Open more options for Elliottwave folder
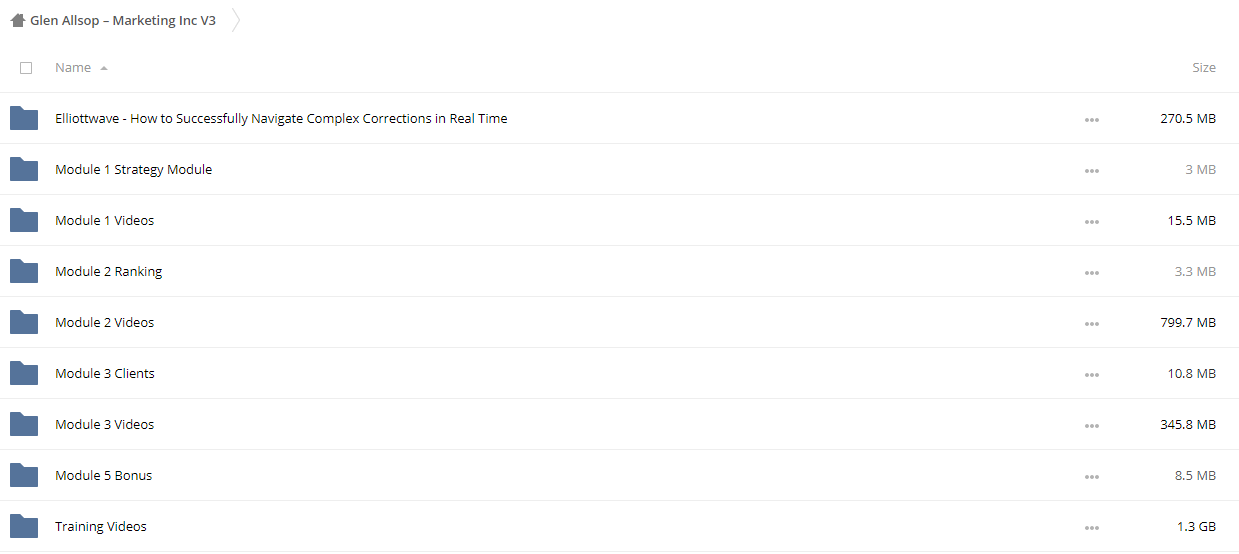The image size is (1239, 554). click(x=1091, y=120)
